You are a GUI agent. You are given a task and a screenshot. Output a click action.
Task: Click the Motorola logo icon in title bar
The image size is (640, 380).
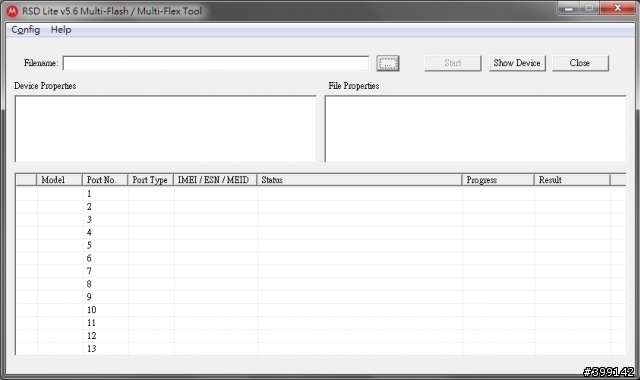12,11
